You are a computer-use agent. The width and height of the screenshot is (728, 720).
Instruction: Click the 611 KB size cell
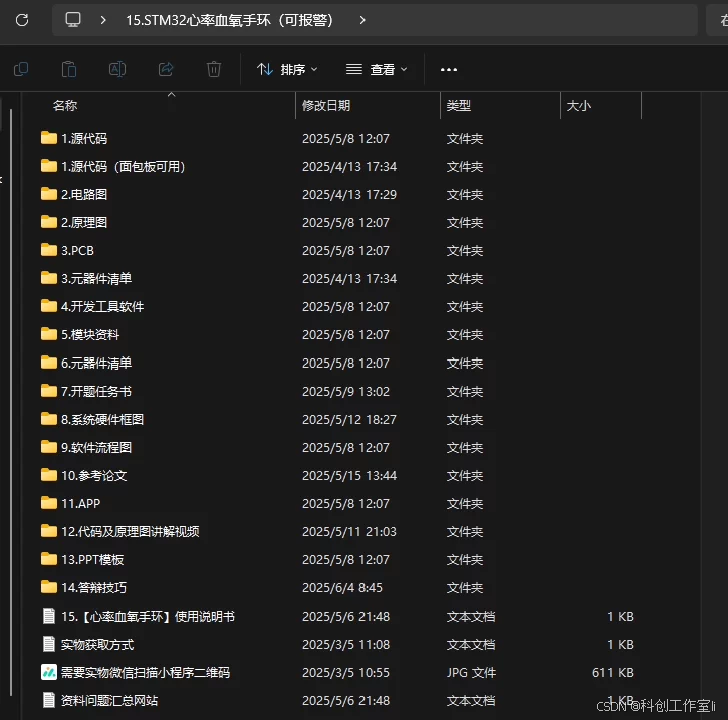coord(613,672)
